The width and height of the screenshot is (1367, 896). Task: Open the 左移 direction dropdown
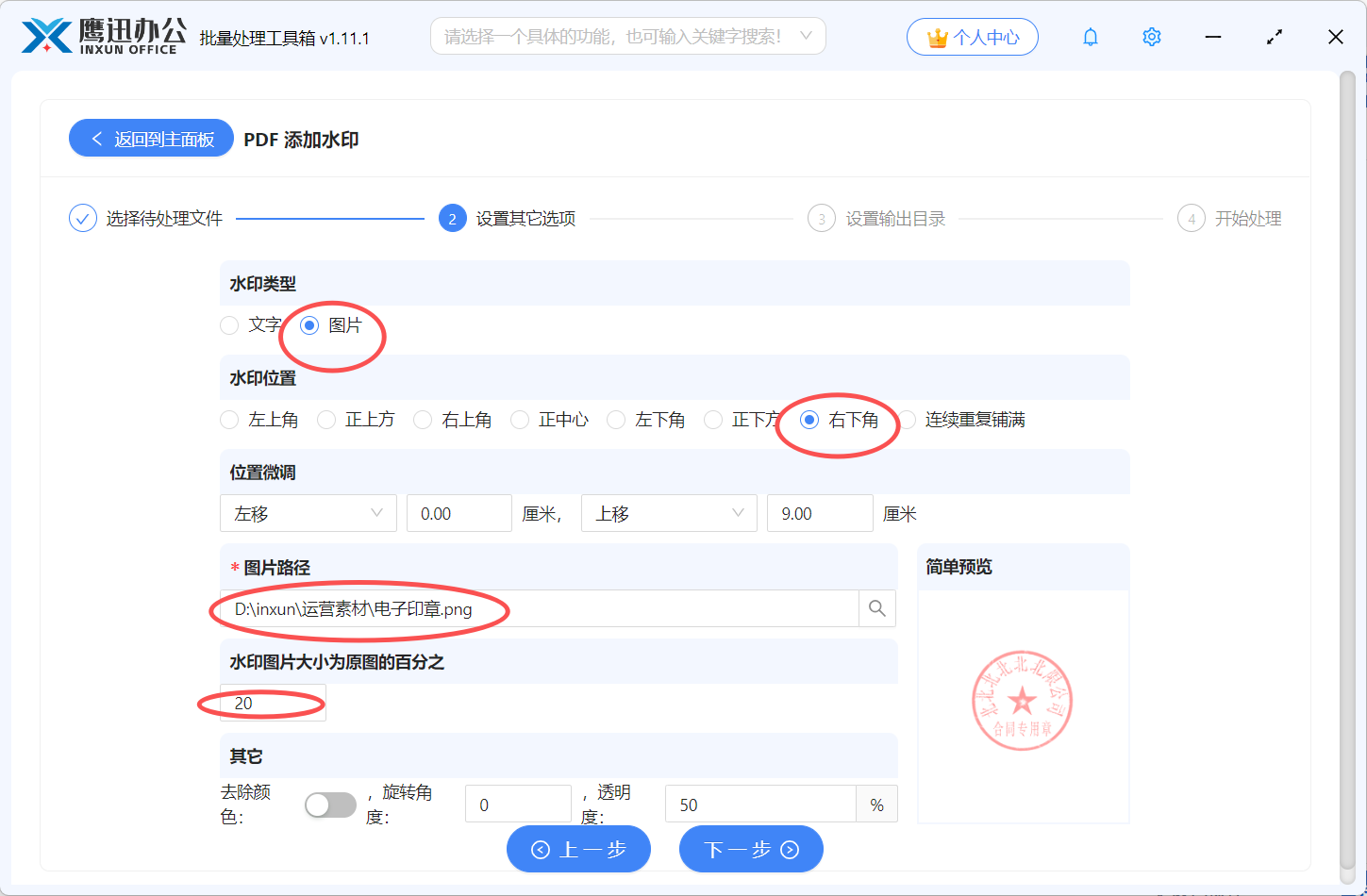(308, 513)
